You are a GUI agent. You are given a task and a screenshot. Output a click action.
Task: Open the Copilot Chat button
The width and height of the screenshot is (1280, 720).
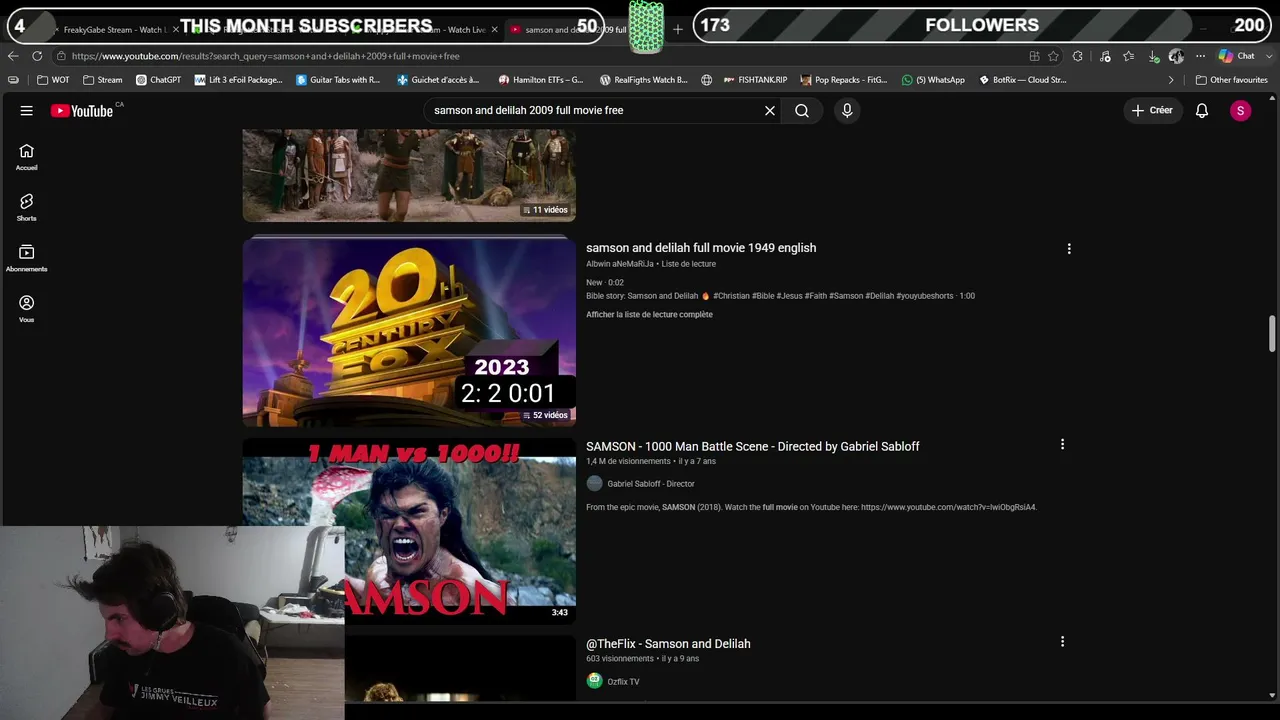tap(1236, 56)
